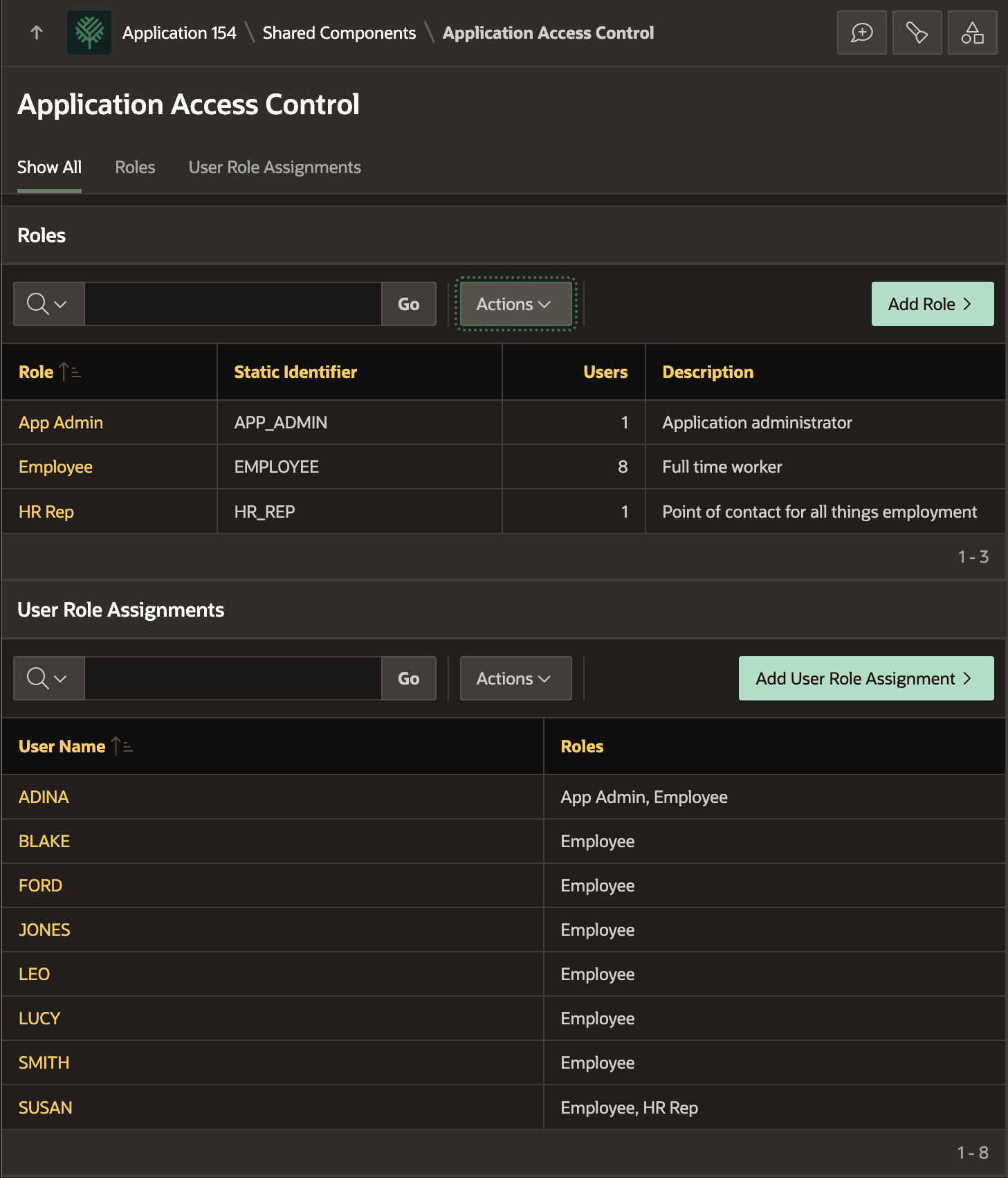Switch to the User Role Assignments tab
This screenshot has height=1178, width=1008.
tap(275, 167)
